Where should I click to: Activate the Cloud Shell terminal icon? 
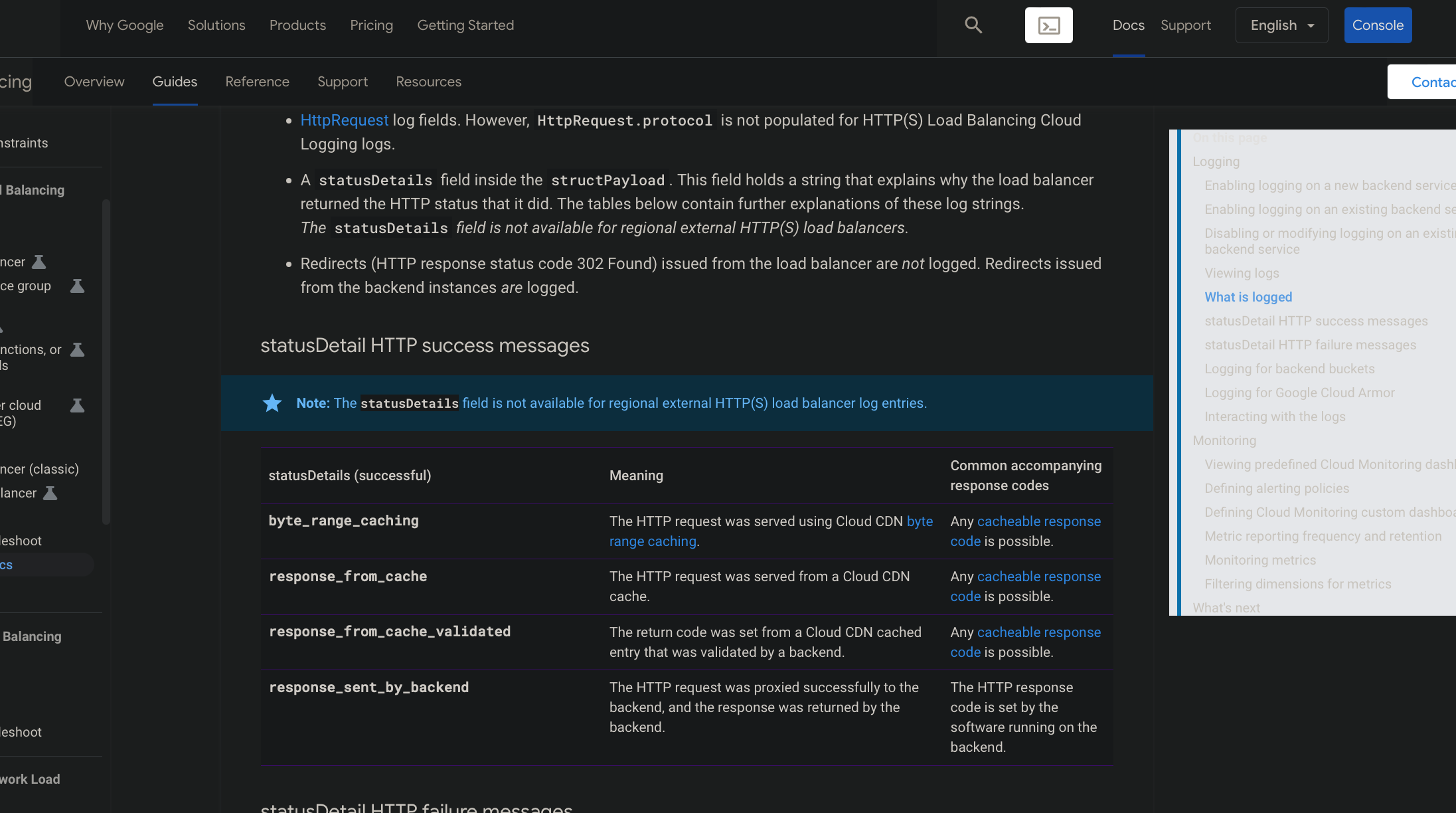click(x=1048, y=25)
